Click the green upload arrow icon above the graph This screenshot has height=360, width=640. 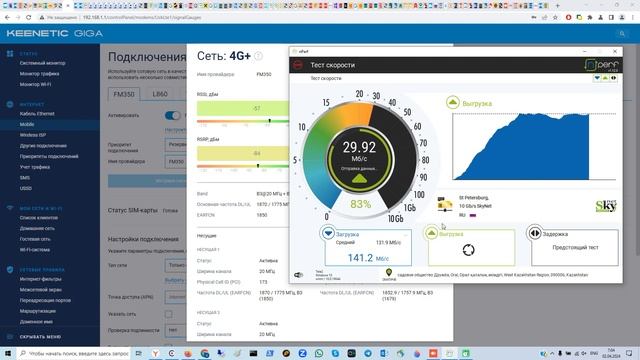[452, 102]
